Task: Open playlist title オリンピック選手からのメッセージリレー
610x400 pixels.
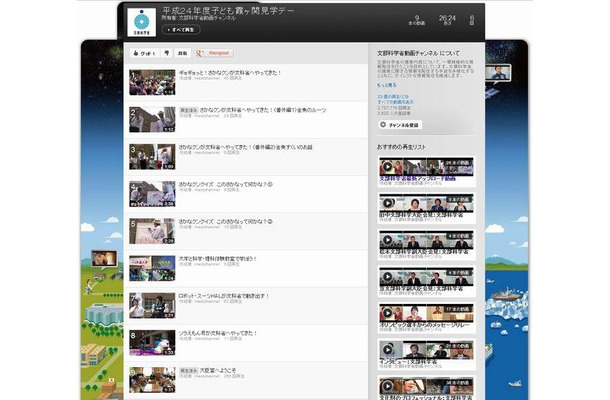Action: click(x=425, y=325)
